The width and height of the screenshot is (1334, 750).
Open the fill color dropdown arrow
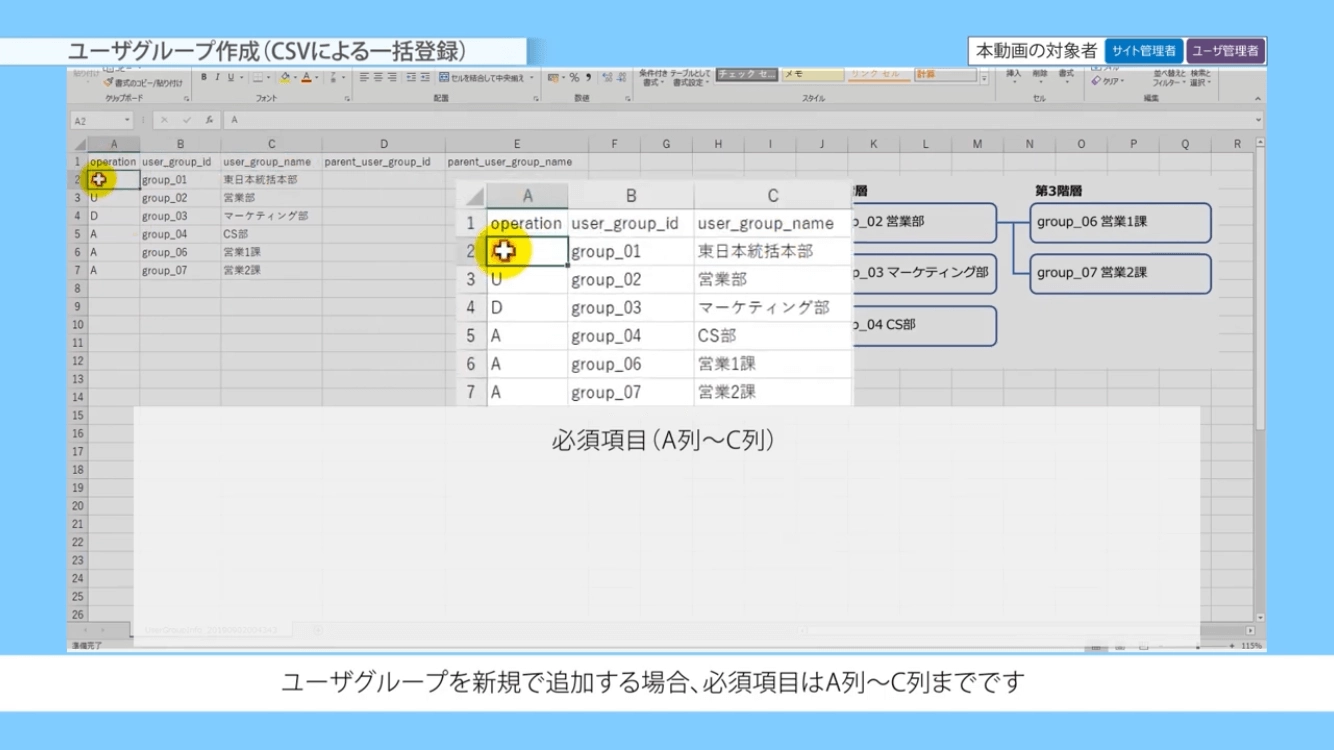[x=296, y=77]
